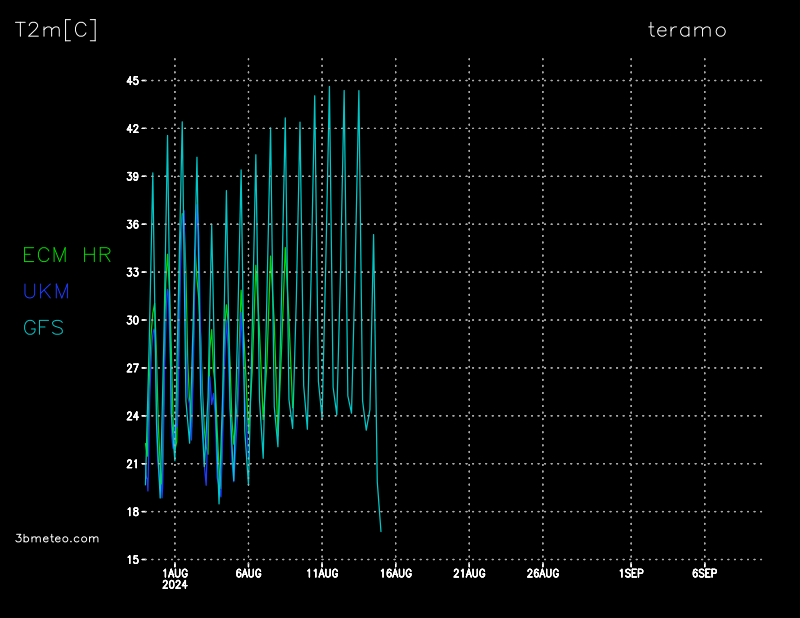Select the 16AUG date axis label
The image size is (800, 618).
396,573
